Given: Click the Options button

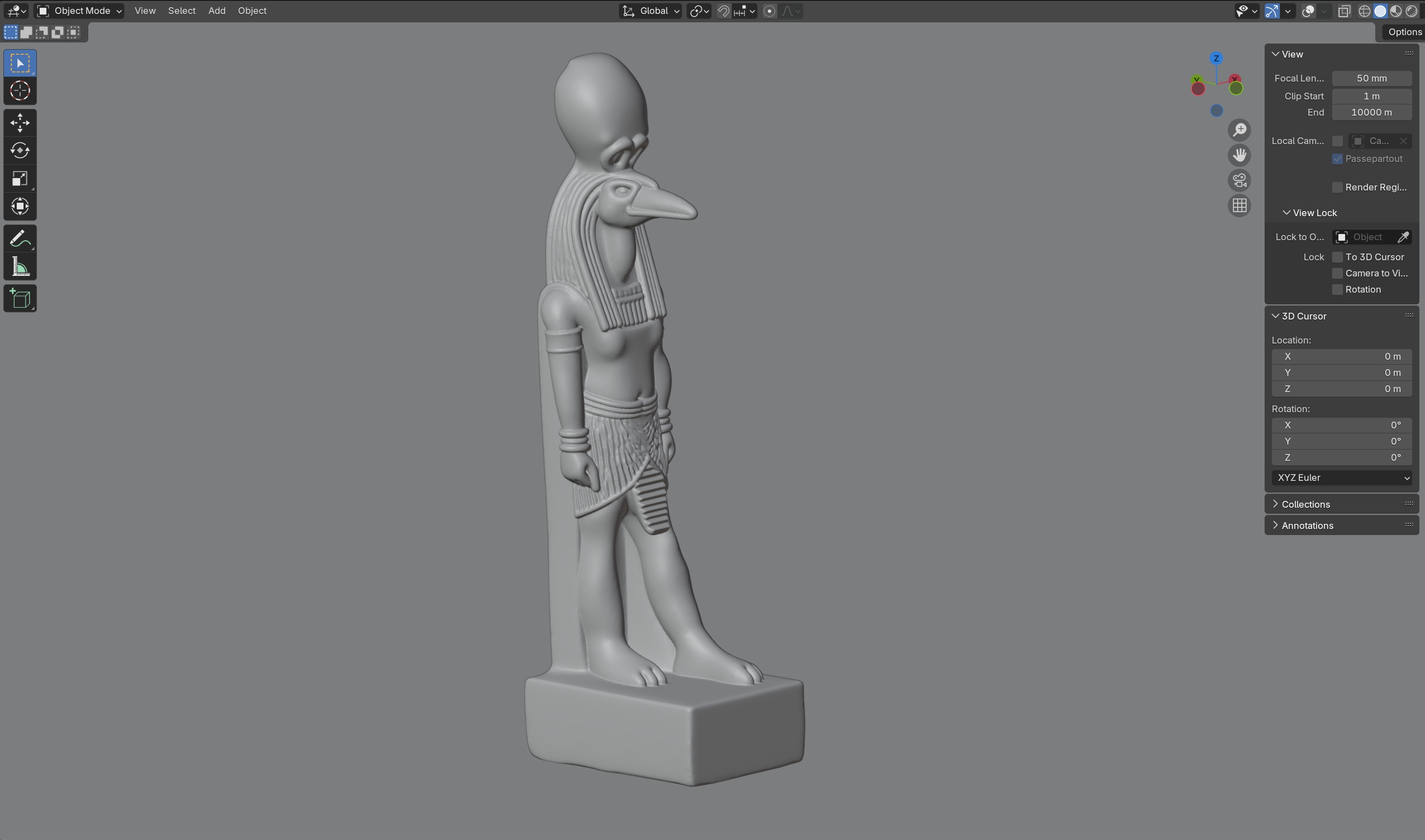Looking at the screenshot, I should tap(1403, 32).
